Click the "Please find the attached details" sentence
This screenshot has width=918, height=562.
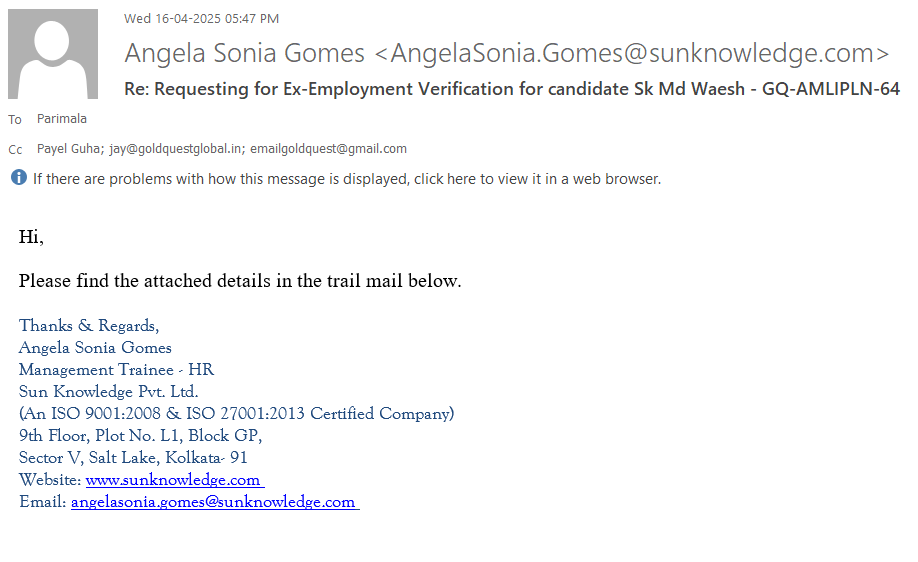click(240, 281)
